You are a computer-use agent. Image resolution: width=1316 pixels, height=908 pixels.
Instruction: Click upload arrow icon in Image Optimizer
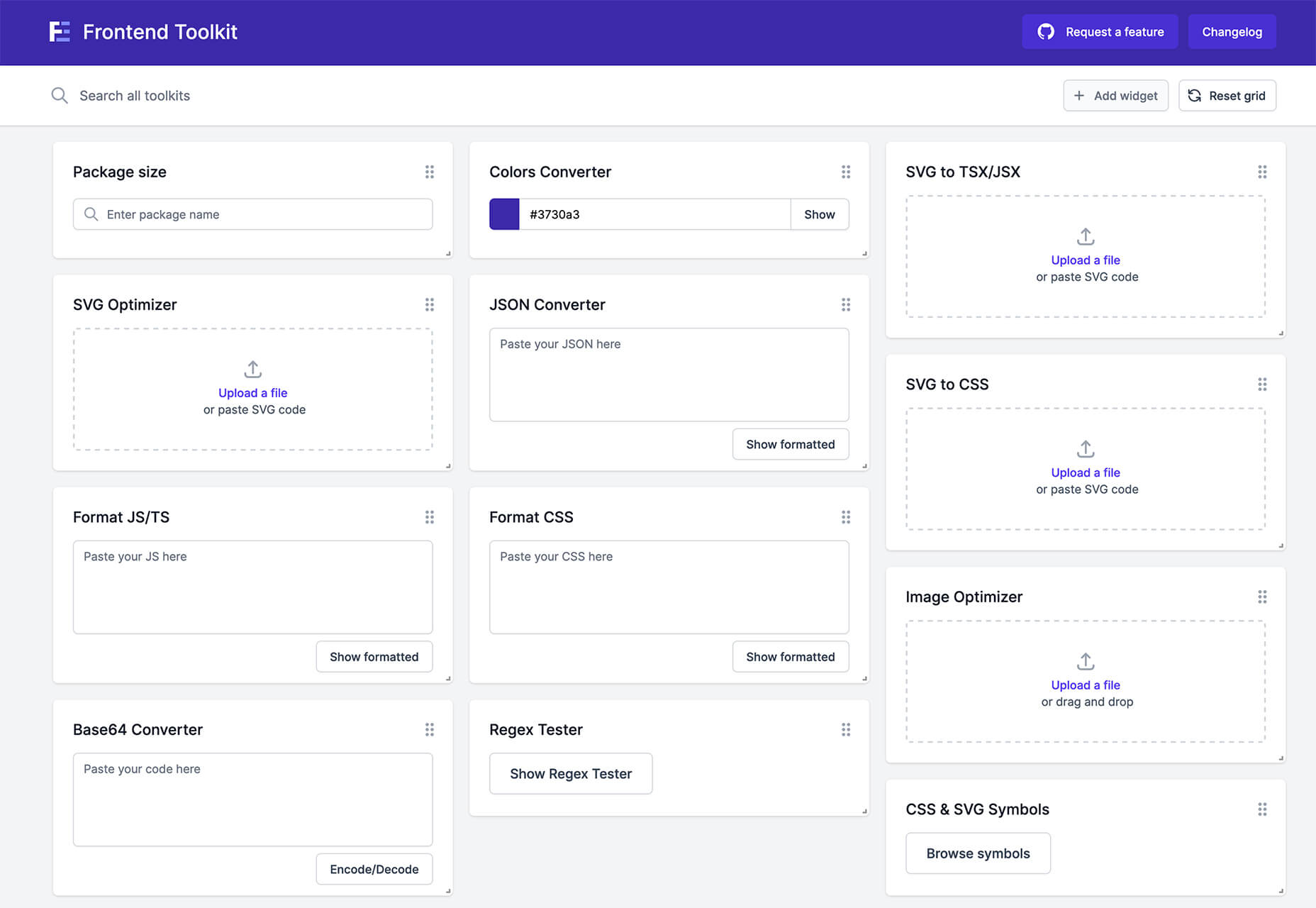tap(1086, 661)
